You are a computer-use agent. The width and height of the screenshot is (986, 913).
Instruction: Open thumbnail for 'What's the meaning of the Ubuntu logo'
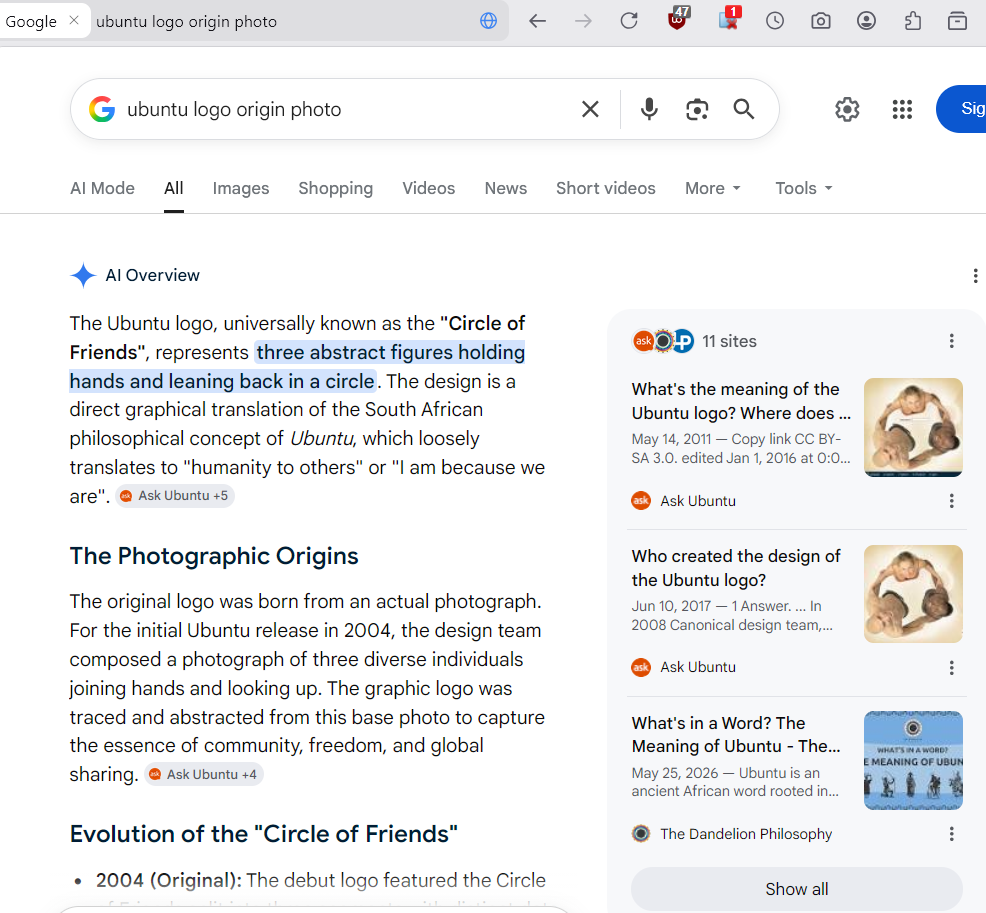coord(913,428)
